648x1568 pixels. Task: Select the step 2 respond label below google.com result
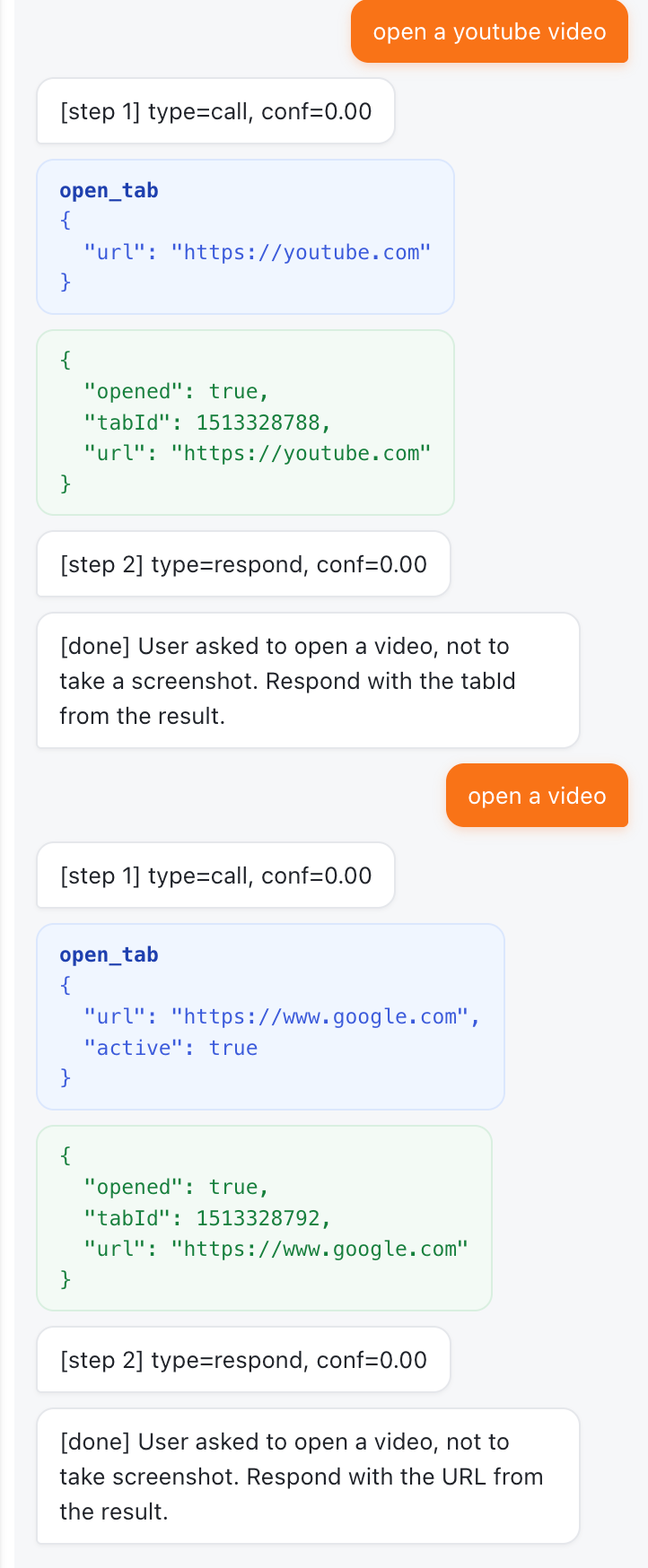pyautogui.click(x=243, y=1360)
